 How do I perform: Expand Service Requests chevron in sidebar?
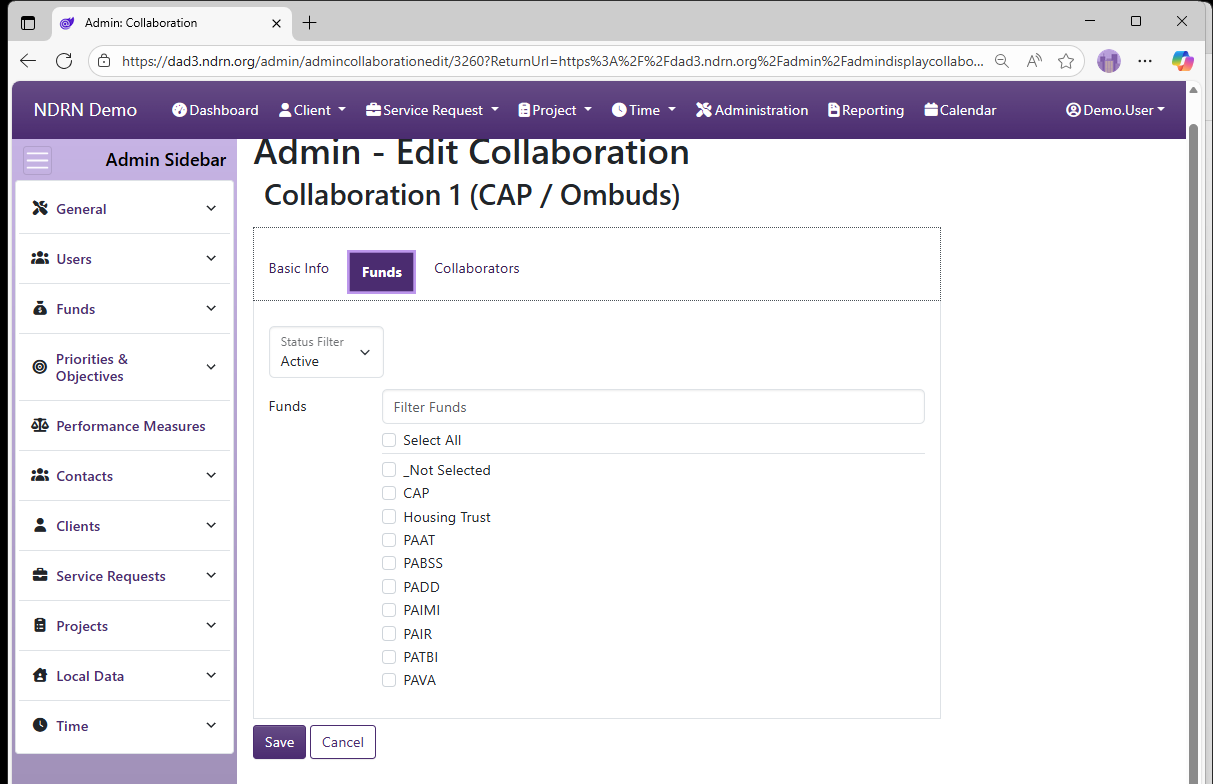211,576
